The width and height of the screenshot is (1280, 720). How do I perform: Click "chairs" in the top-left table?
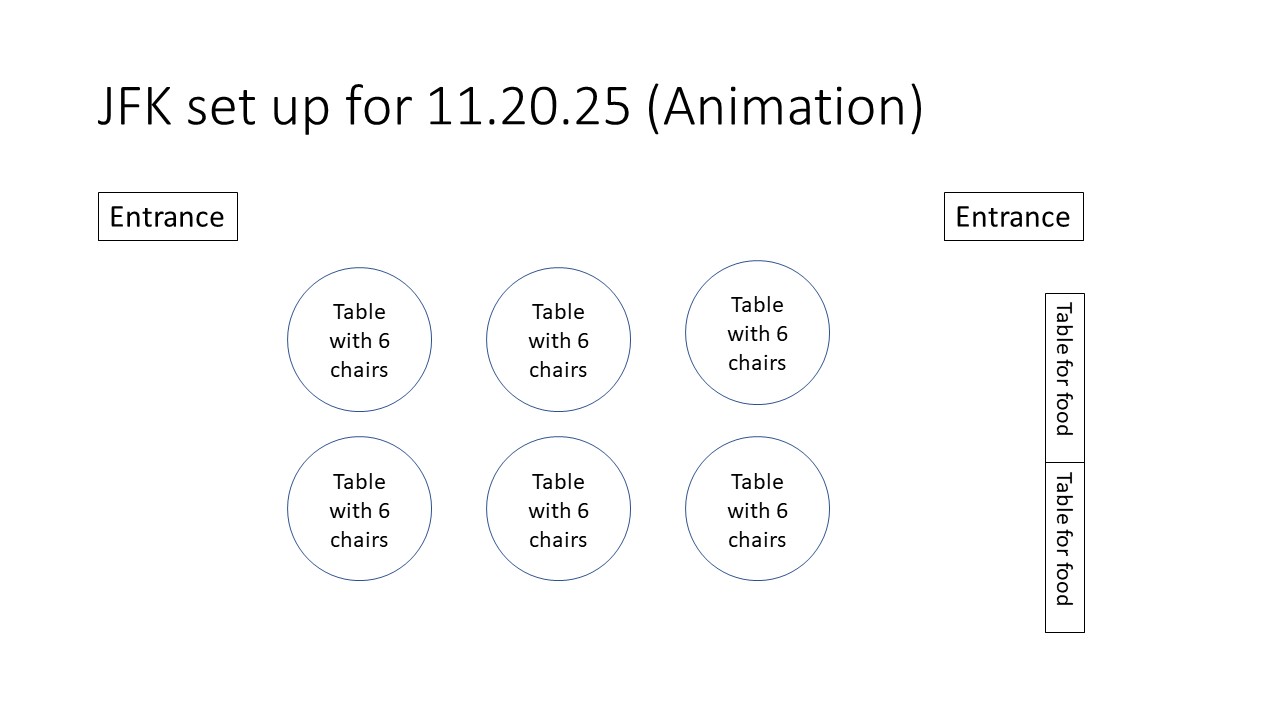coord(359,370)
